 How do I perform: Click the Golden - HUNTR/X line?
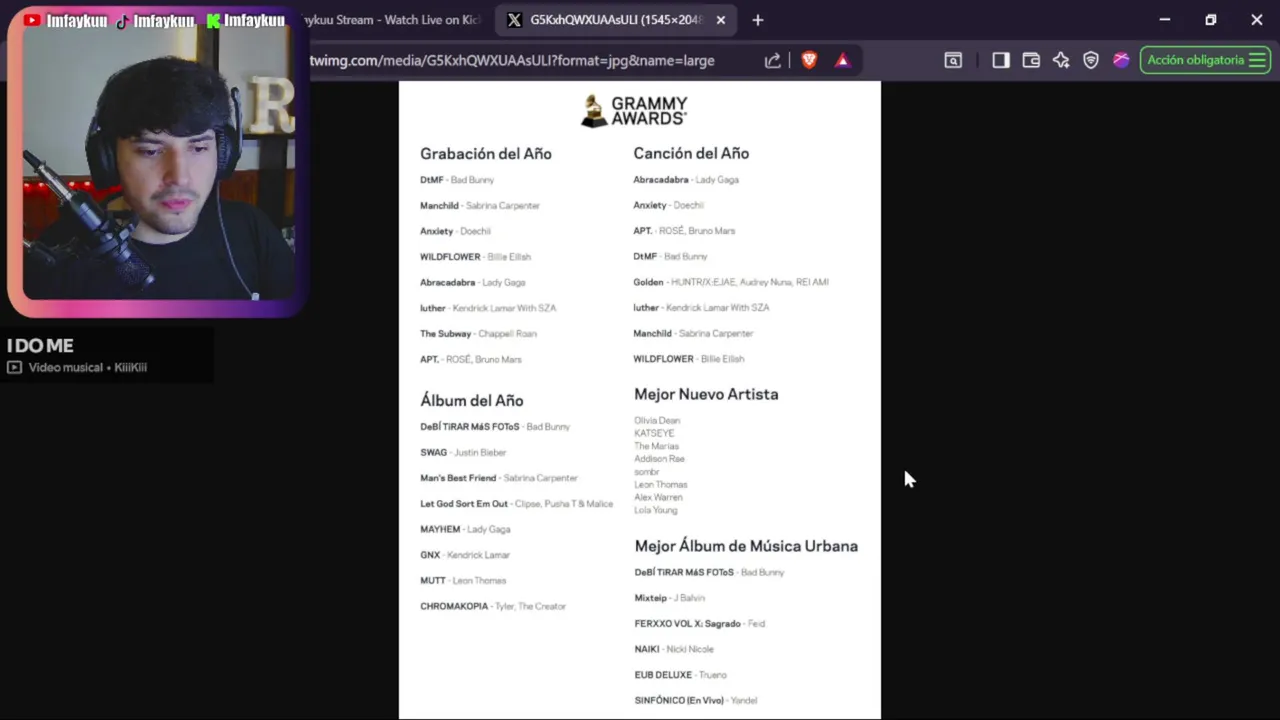731,282
